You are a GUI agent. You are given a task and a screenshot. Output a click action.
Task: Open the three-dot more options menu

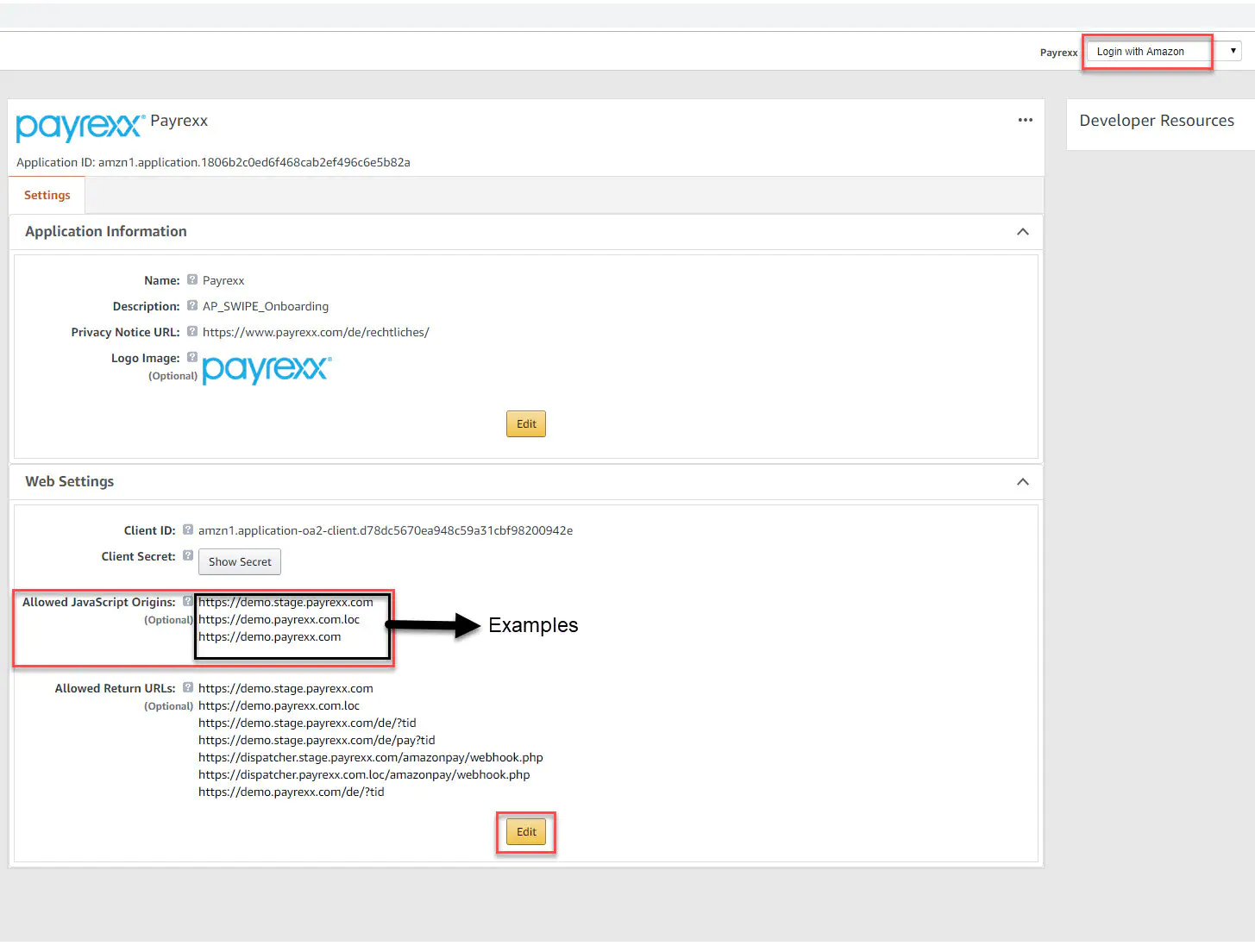(x=1025, y=120)
